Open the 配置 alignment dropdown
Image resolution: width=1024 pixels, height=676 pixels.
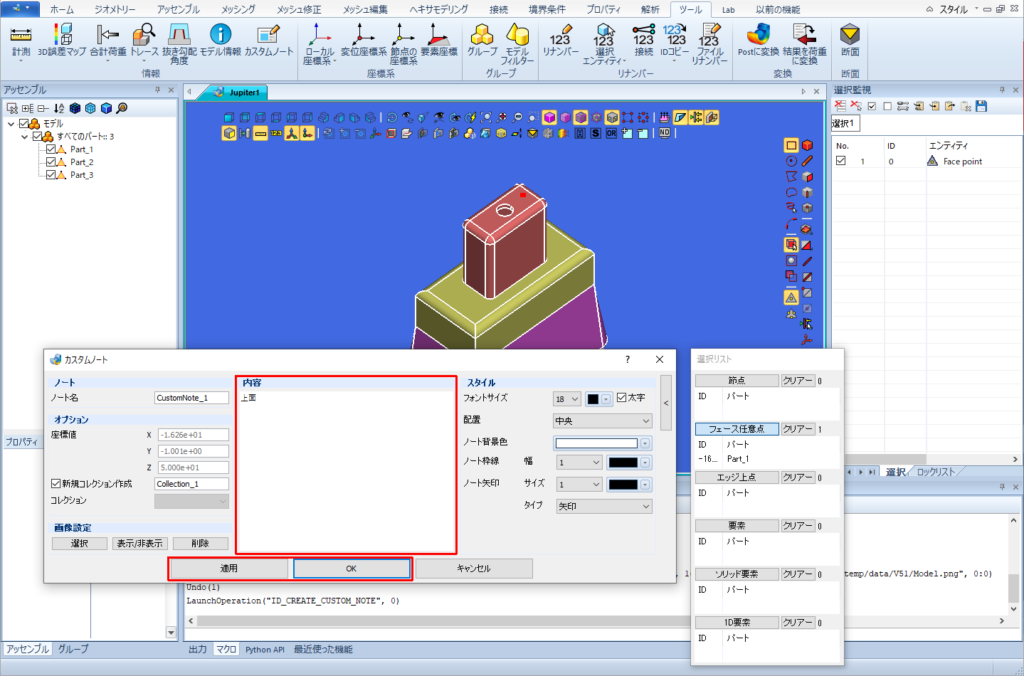pos(602,421)
